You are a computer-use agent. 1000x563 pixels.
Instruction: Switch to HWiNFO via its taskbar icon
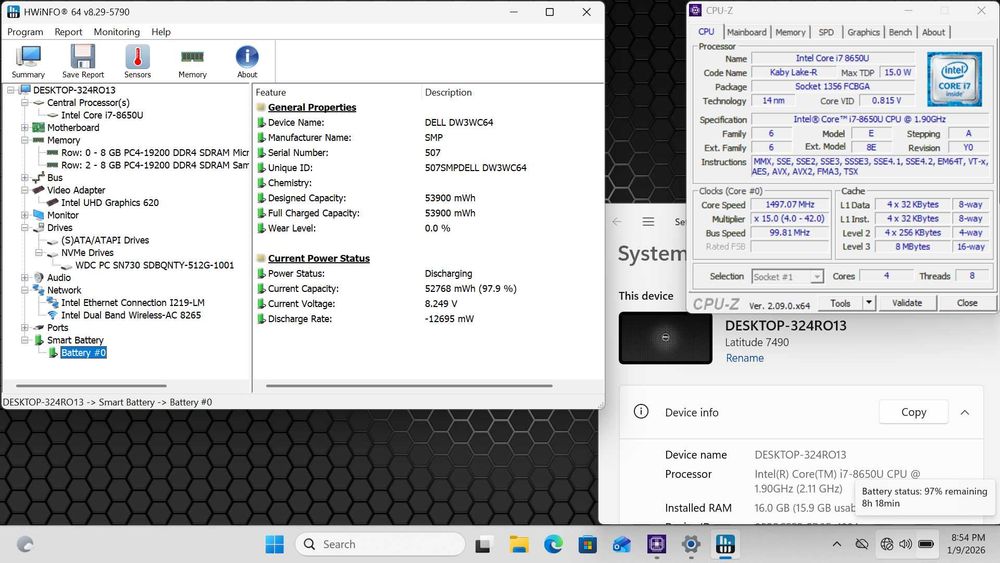(x=725, y=545)
